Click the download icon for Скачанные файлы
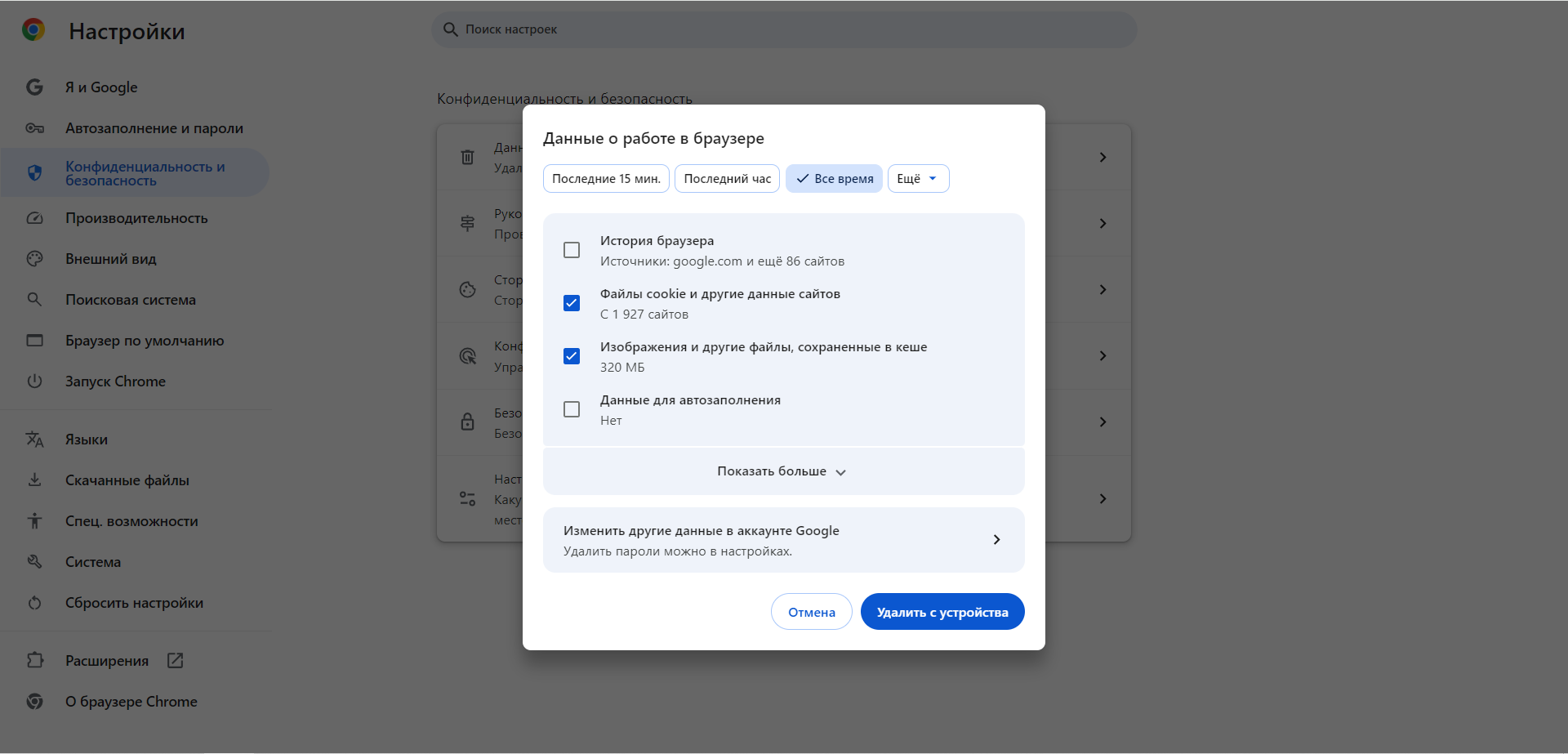This screenshot has height=754, width=1568. coord(34,480)
